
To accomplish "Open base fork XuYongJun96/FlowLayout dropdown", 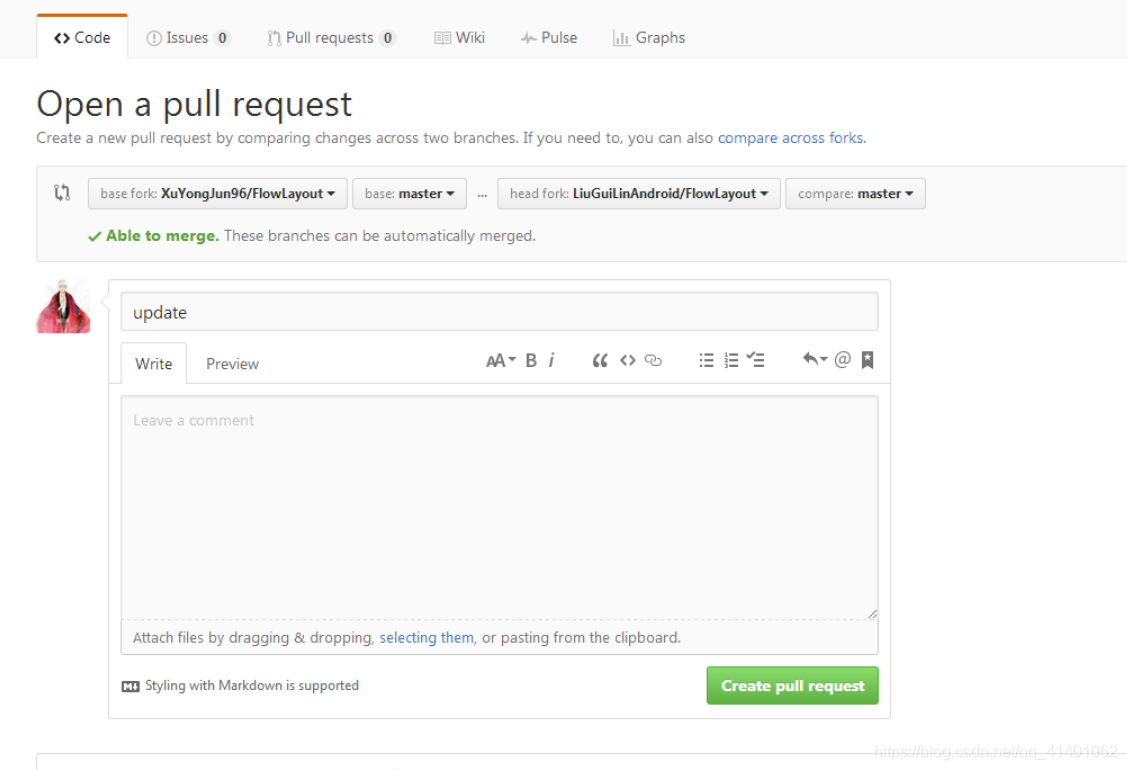I will [x=218, y=193].
